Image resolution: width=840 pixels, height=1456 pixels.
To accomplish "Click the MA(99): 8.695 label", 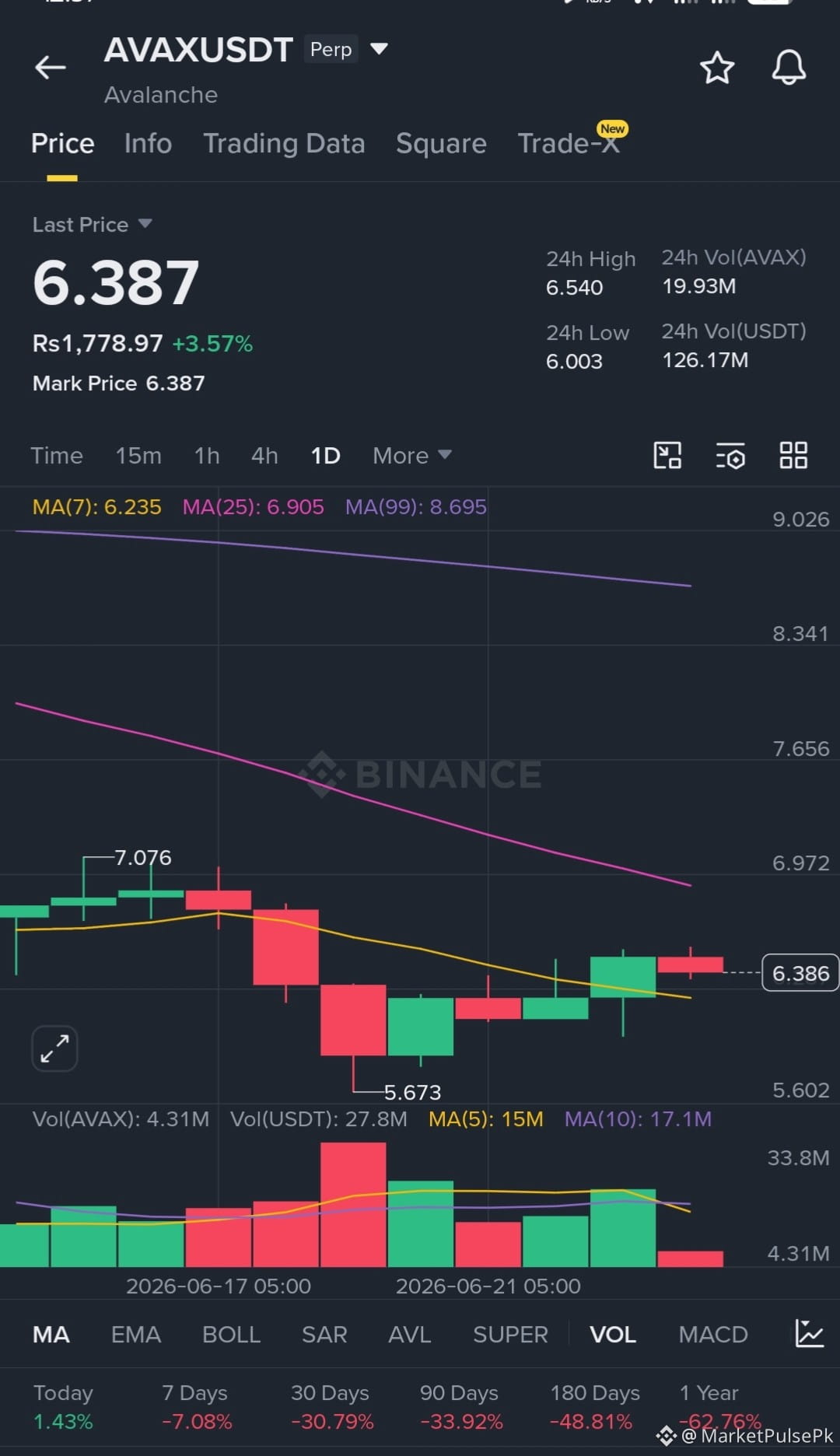I will 416,507.
